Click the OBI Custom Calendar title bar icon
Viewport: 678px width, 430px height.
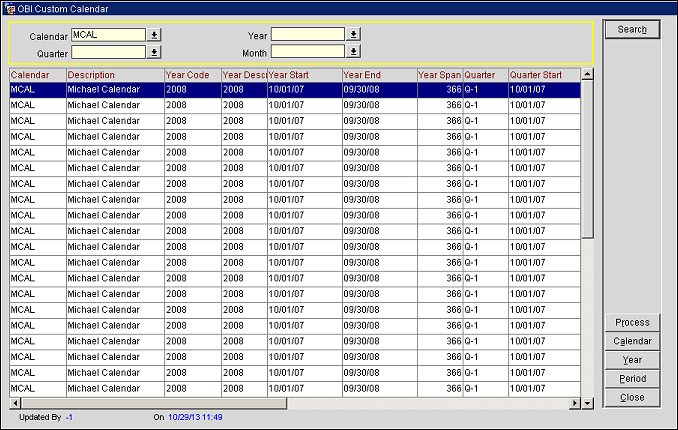[9, 8]
